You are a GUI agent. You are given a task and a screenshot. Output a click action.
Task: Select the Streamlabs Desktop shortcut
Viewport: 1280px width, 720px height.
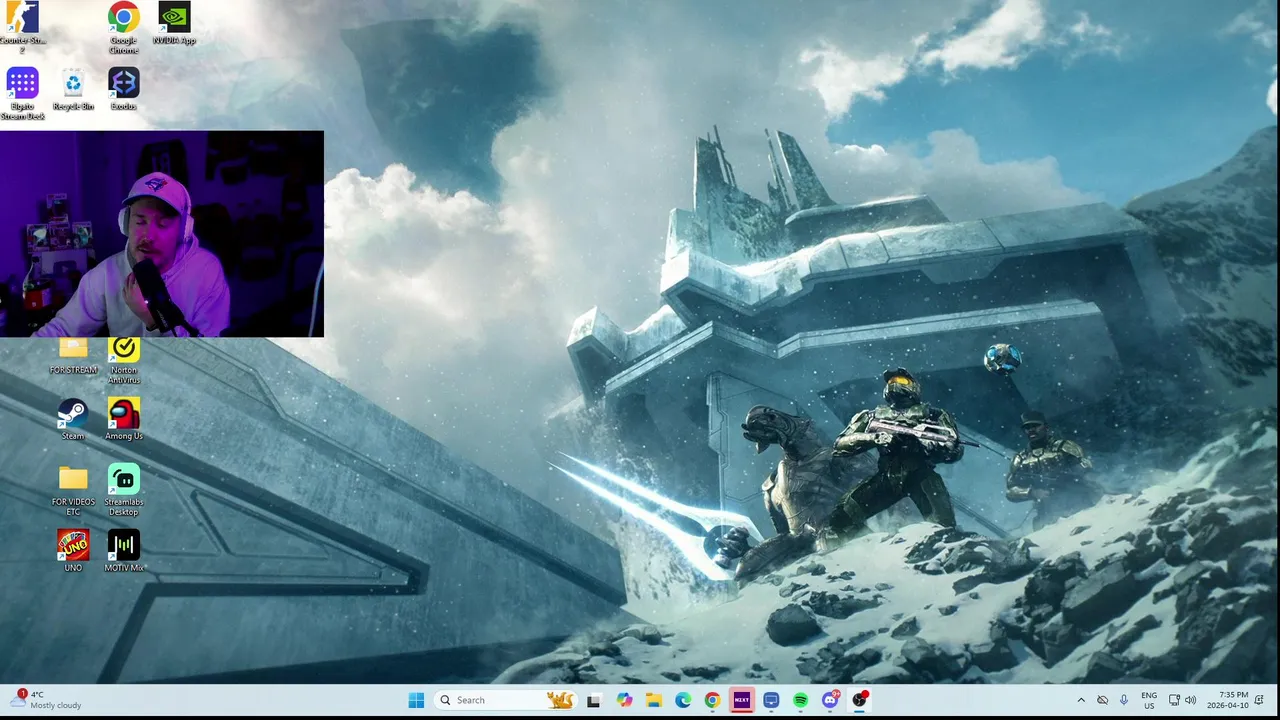[124, 491]
